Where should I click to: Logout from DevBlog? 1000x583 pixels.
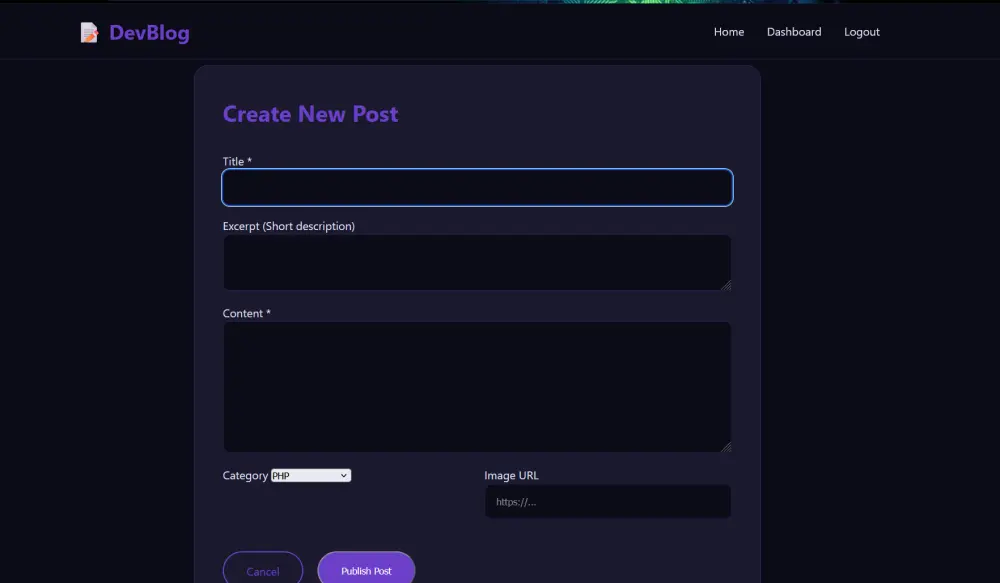pos(861,32)
